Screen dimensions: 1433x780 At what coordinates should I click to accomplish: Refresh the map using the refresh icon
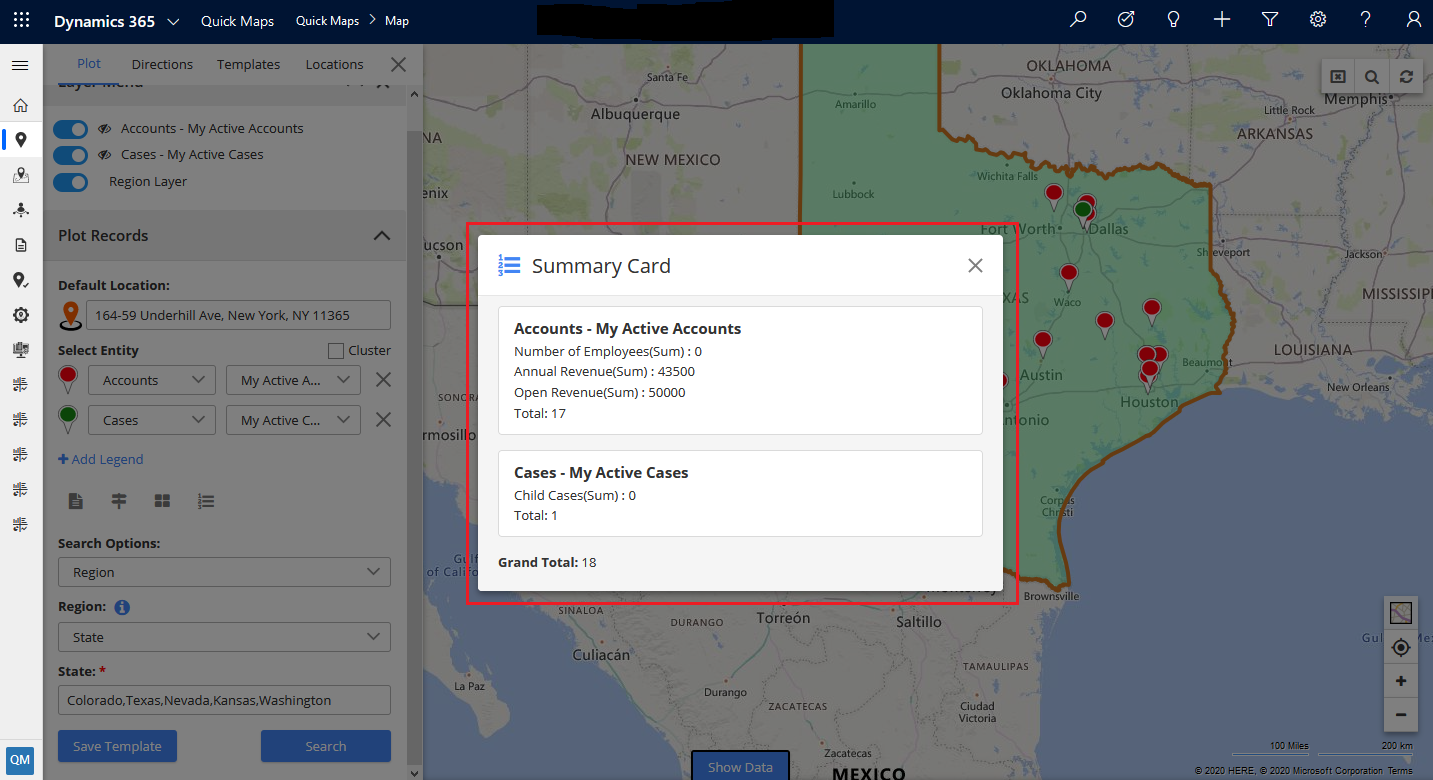[1406, 76]
